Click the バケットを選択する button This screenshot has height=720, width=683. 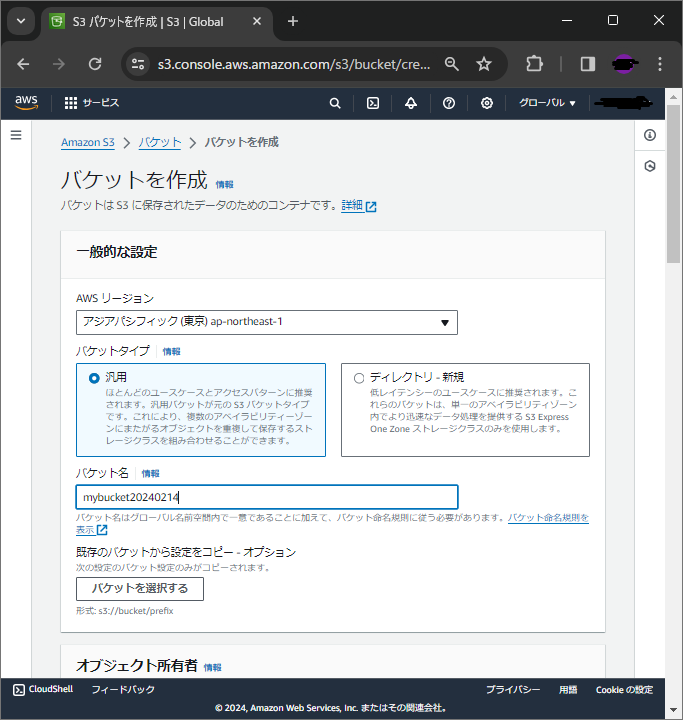pos(140,589)
